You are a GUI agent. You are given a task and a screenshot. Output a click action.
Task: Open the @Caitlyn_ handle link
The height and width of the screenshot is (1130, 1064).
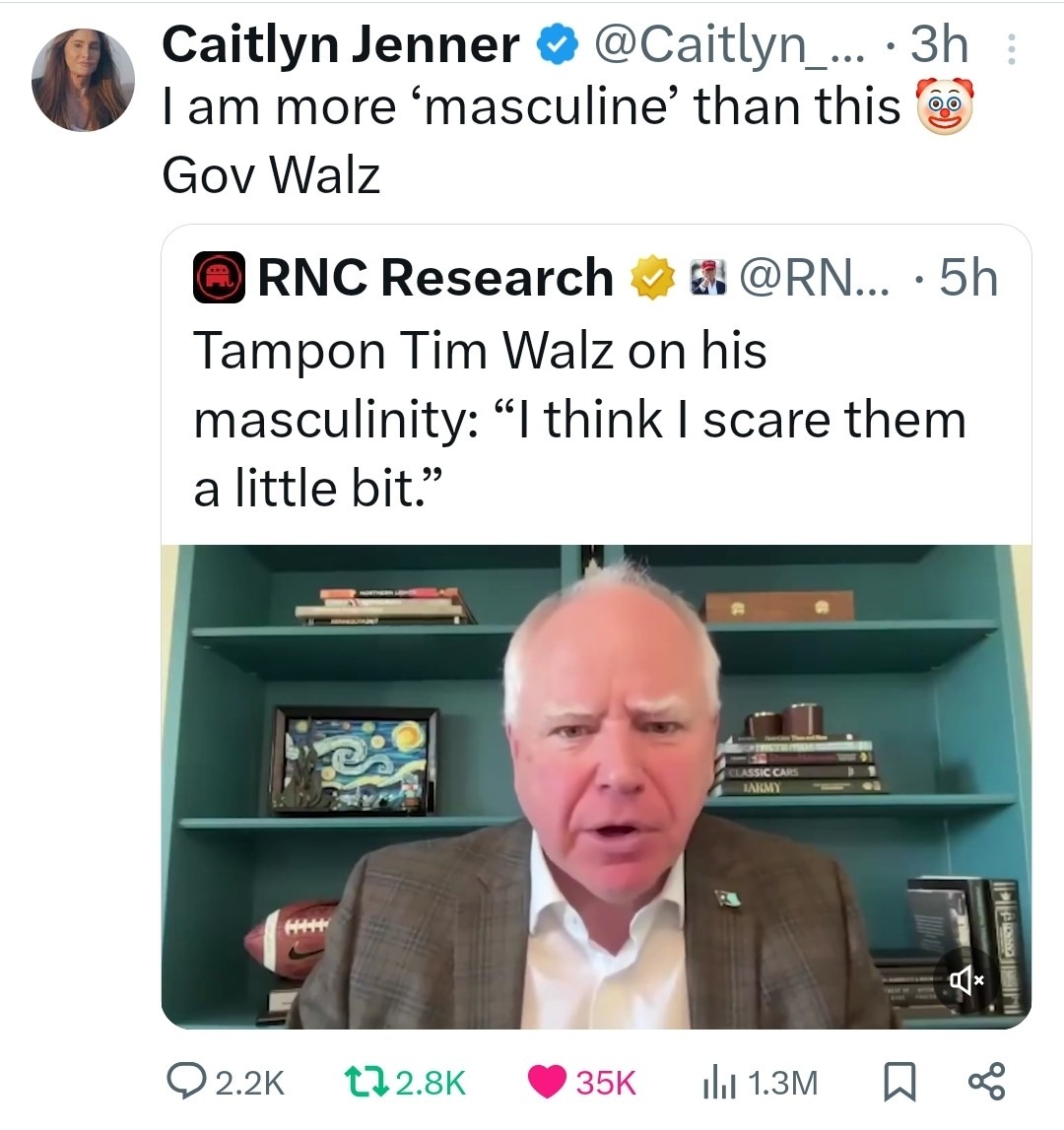724,45
